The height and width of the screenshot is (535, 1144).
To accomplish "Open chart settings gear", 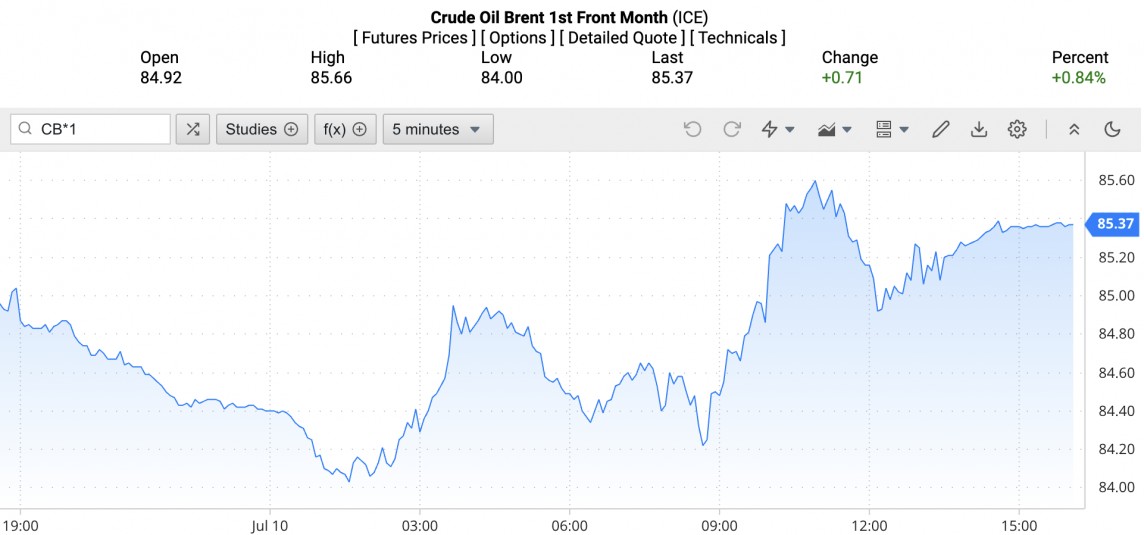I will tap(1017, 129).
